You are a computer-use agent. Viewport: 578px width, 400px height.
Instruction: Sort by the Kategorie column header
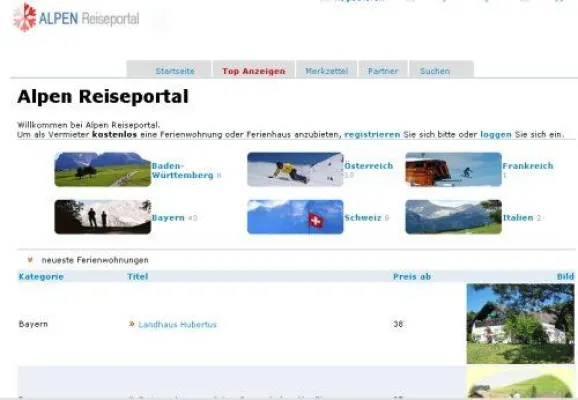(x=41, y=277)
